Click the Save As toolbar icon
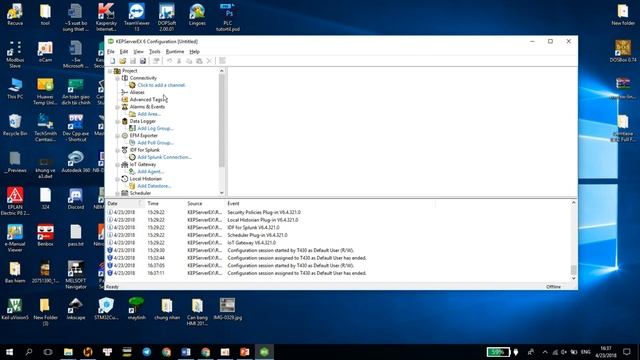Image resolution: width=640 pixels, height=360 pixels. 142,61
